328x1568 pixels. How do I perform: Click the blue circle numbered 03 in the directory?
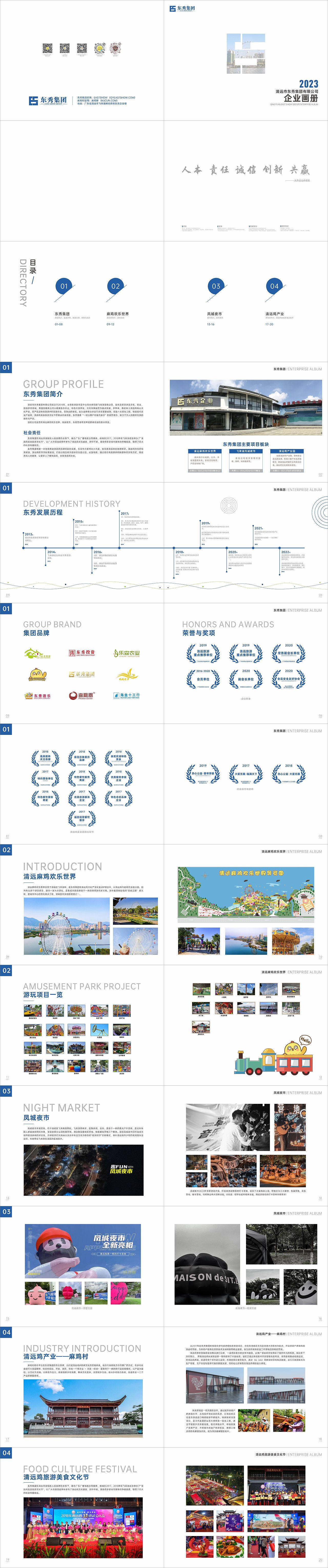point(216,286)
